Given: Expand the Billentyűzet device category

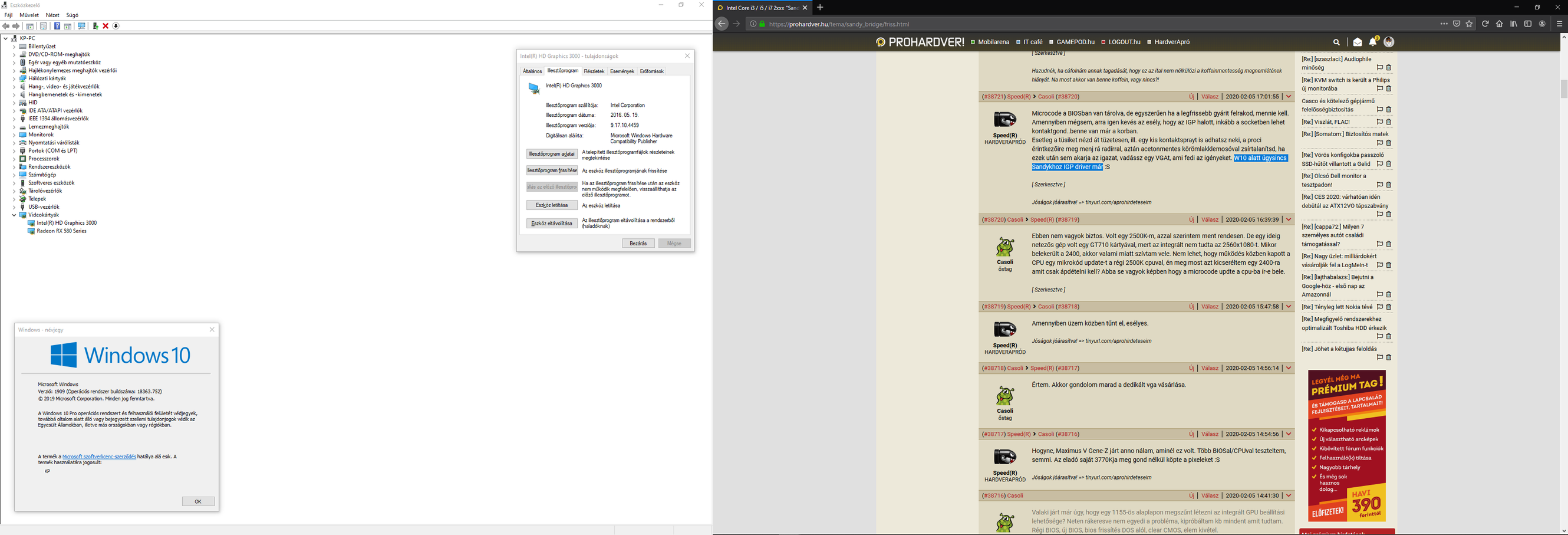Looking at the screenshot, I should point(14,47).
